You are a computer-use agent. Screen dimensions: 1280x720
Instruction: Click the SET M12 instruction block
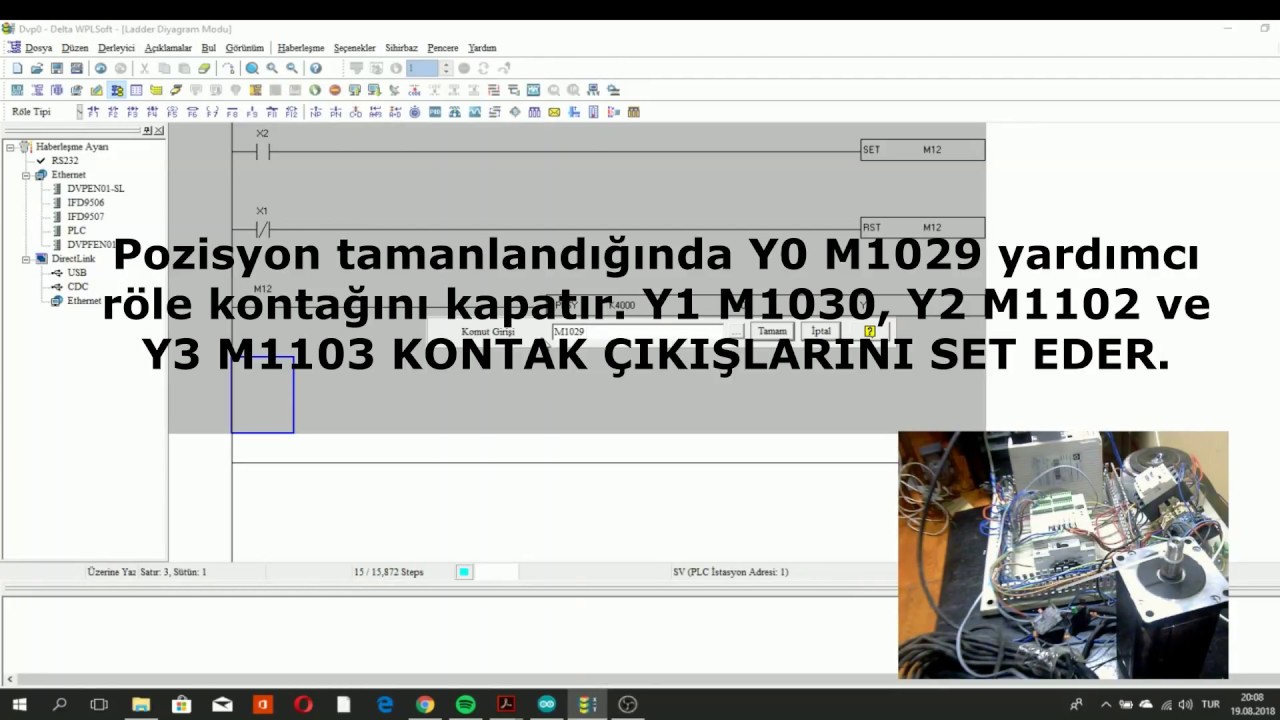(922, 150)
